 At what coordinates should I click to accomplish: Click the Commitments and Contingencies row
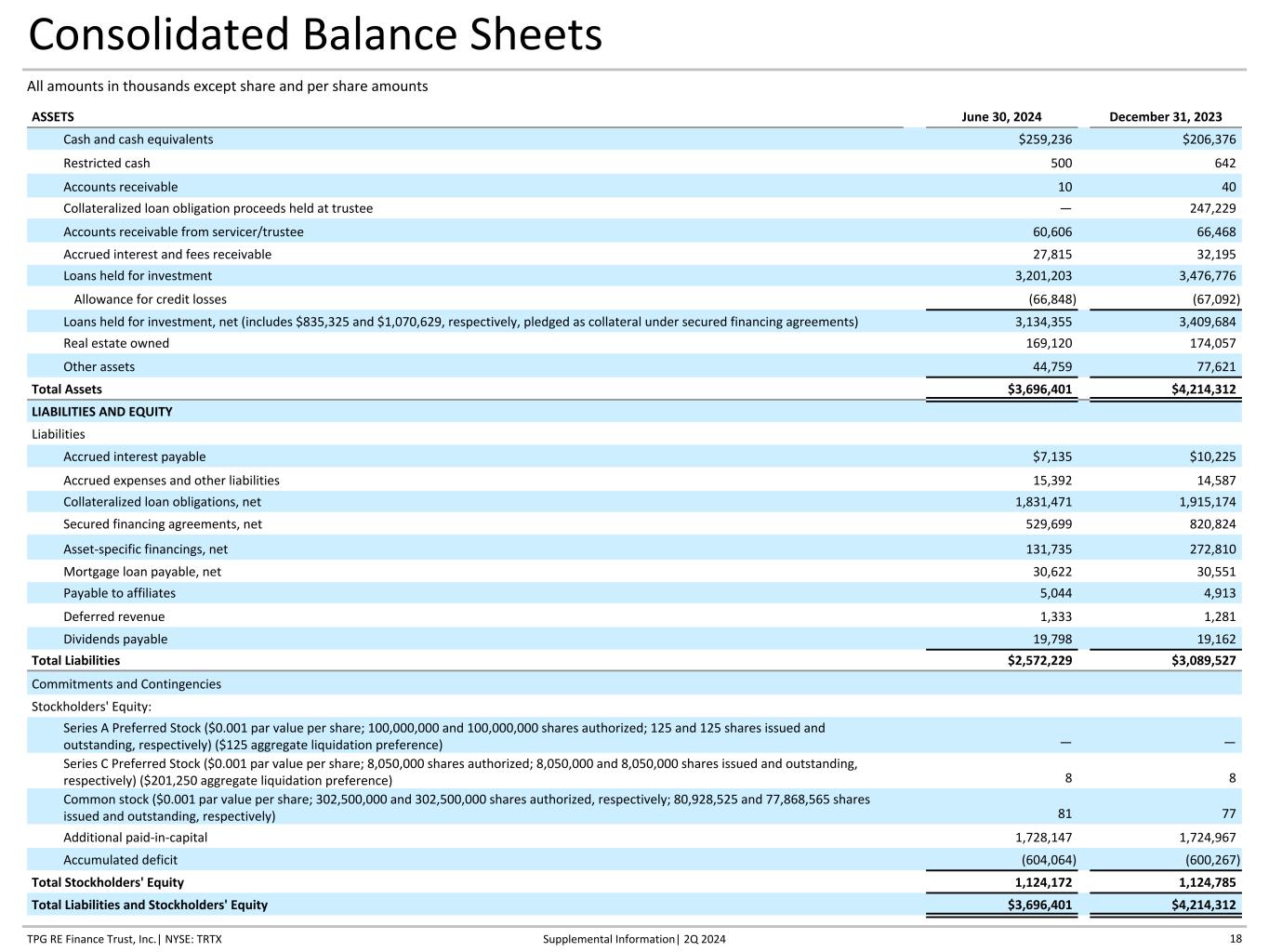coord(126,684)
